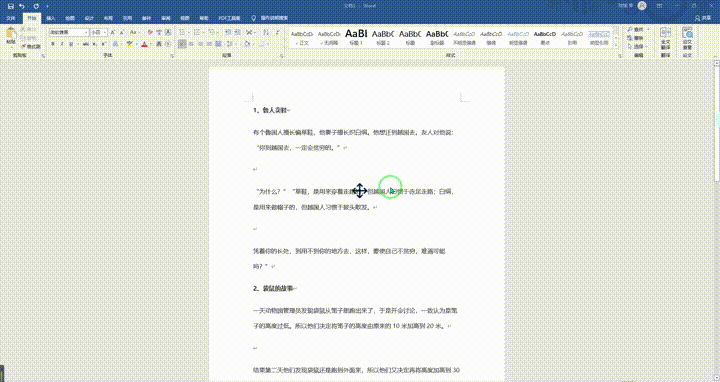Image resolution: width=720 pixels, height=382 pixels.
Task: Undo the last action in title bar
Action: pos(22,6)
